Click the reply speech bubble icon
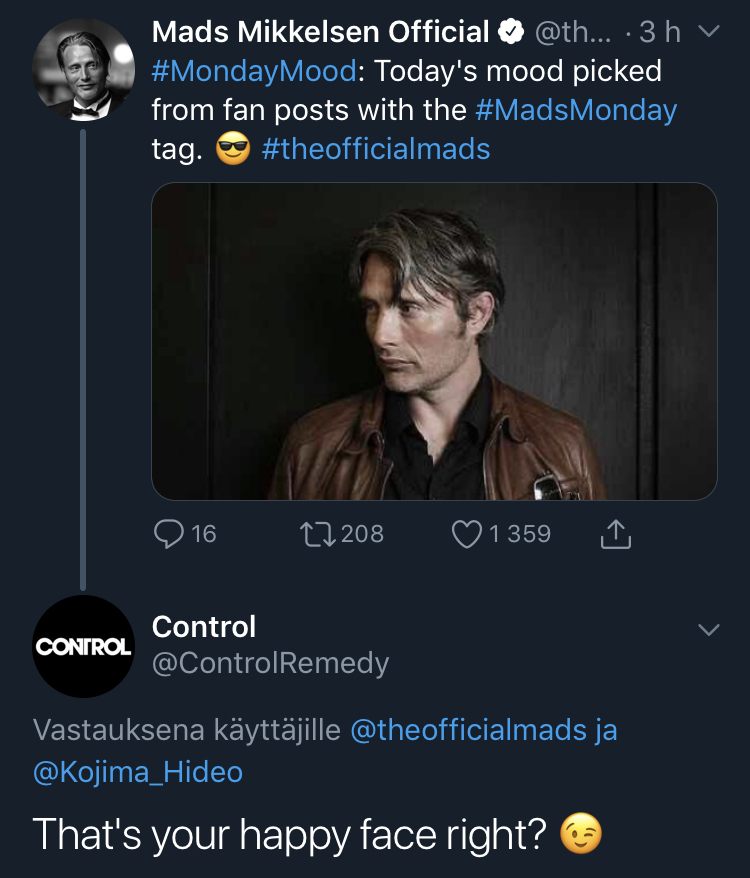Viewport: 750px width, 878px height. tap(168, 534)
